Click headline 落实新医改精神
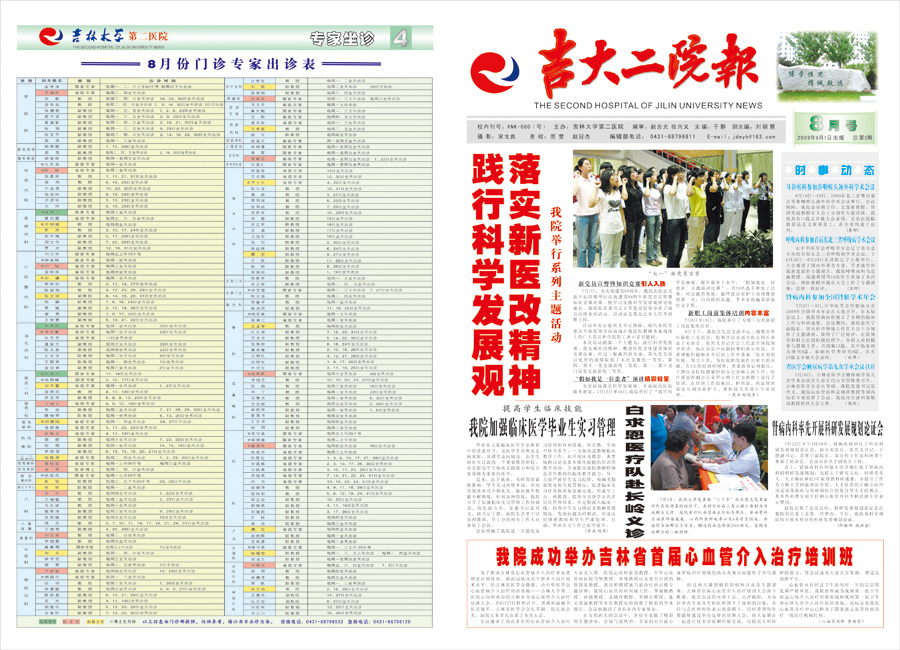 pyautogui.click(x=524, y=273)
